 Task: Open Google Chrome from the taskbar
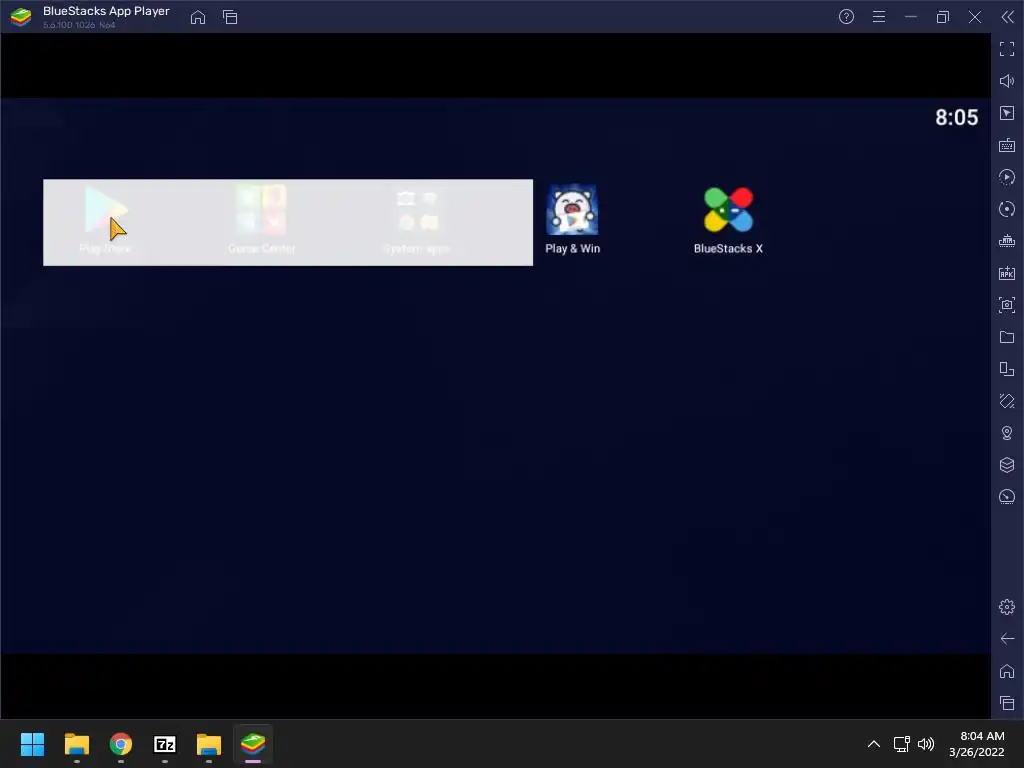pos(121,744)
